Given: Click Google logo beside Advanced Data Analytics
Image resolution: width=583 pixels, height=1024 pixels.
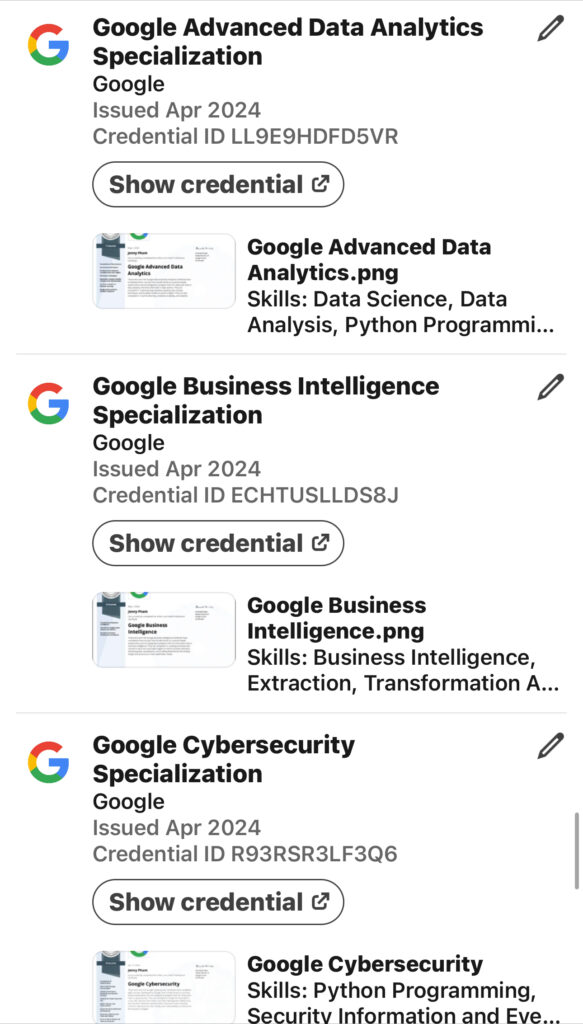Looking at the screenshot, I should click(48, 44).
